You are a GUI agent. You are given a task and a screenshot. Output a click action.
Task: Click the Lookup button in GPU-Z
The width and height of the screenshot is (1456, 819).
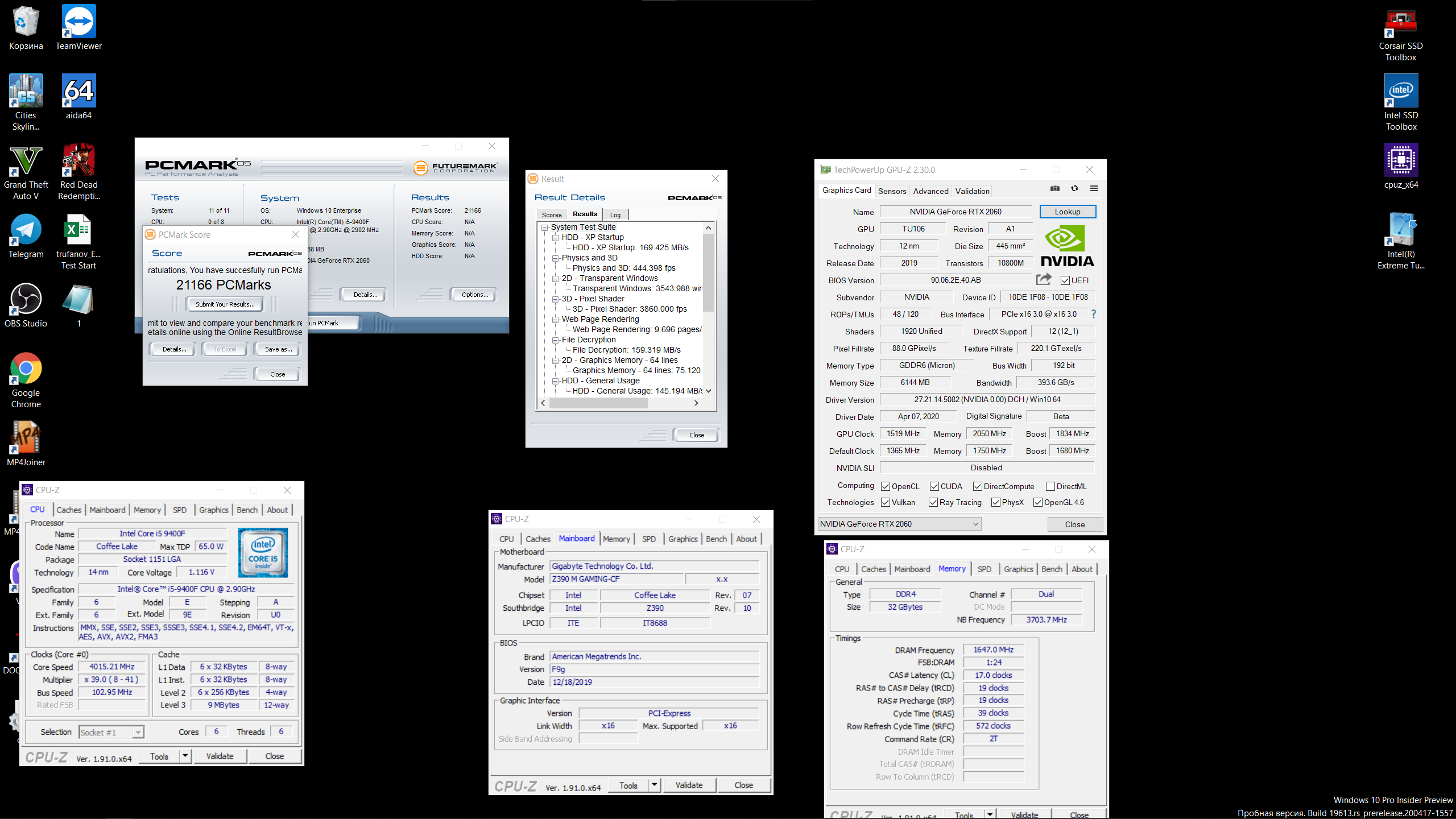click(x=1068, y=212)
